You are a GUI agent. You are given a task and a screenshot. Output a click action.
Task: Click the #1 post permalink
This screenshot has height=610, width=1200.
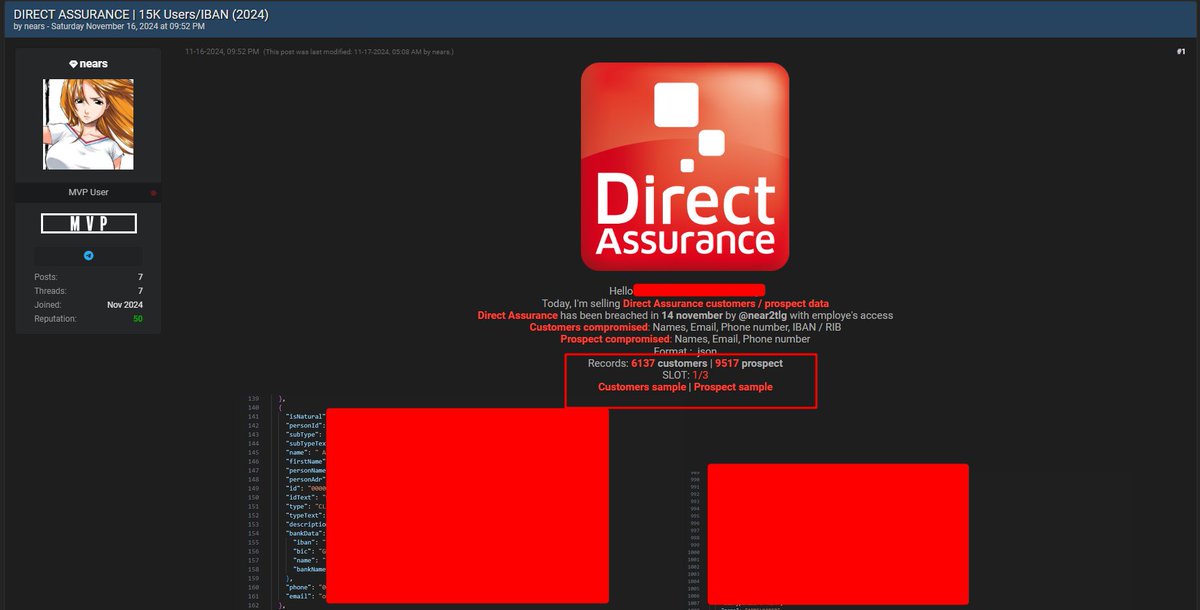(1180, 51)
